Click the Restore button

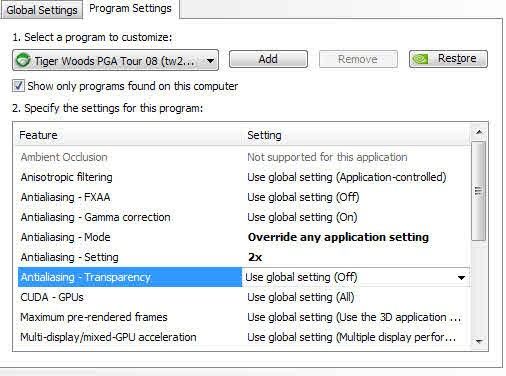tap(448, 59)
